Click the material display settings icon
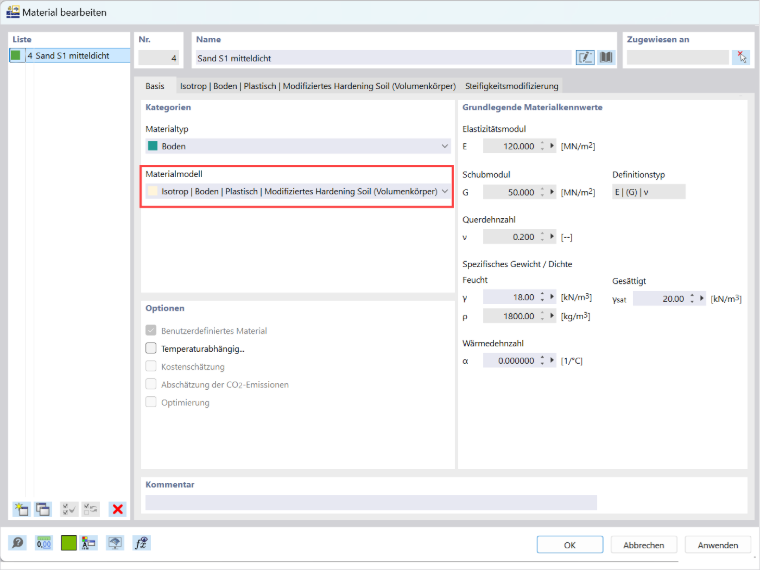Image resolution: width=760 pixels, height=570 pixels. [89, 543]
